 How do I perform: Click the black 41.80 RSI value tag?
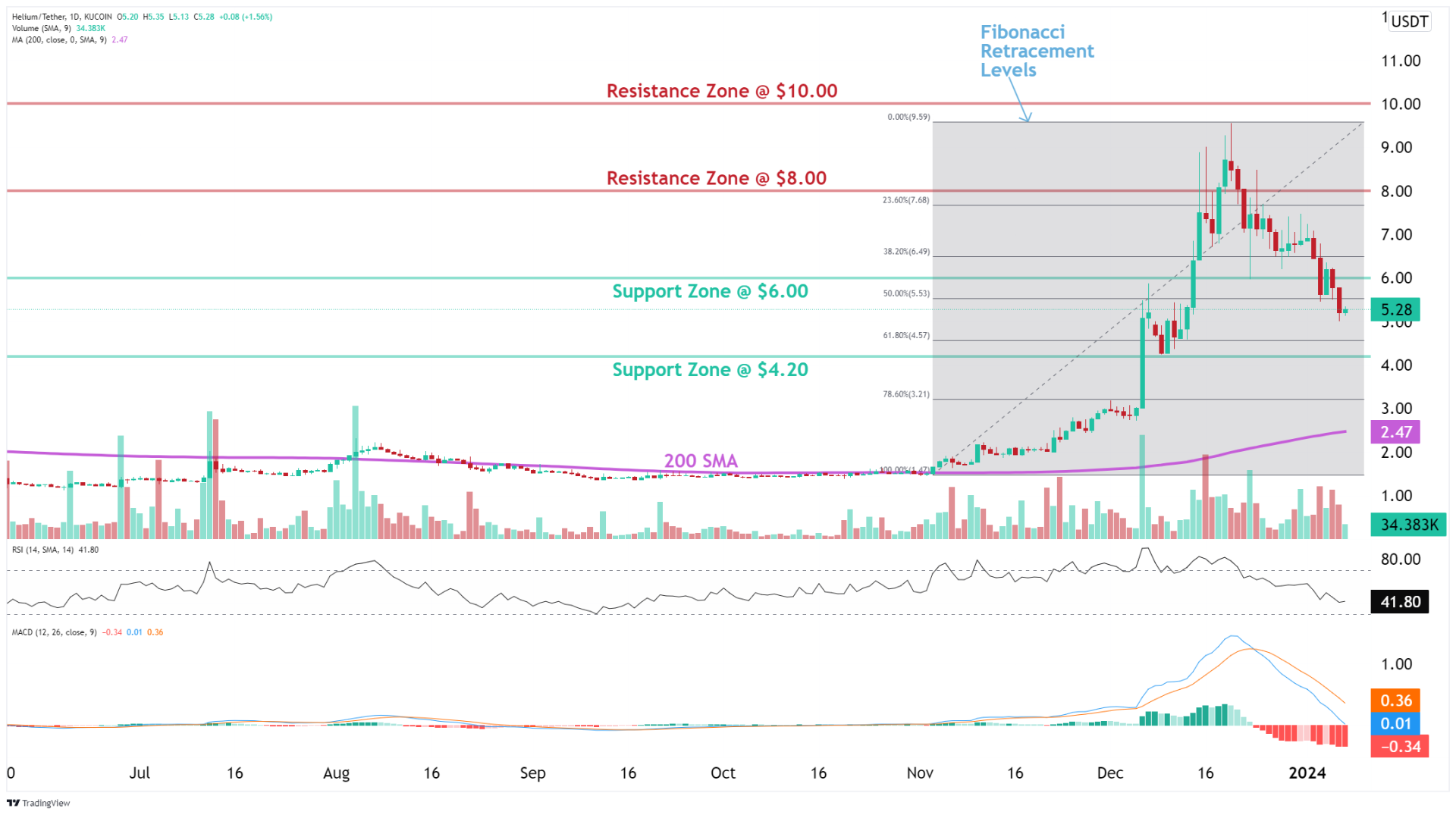(x=1400, y=602)
